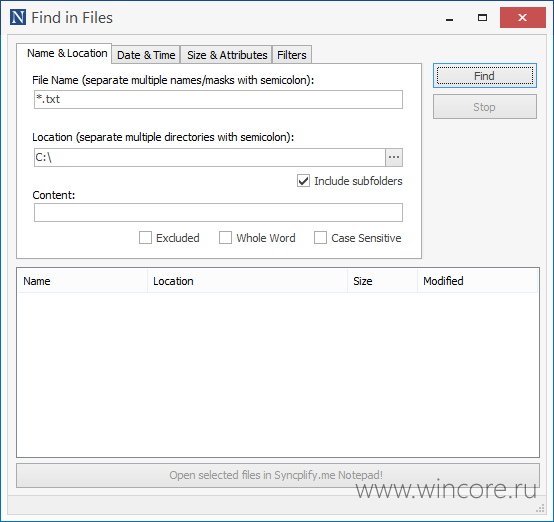554x522 pixels.
Task: Enable the Excluded checkbox
Action: click(x=145, y=238)
